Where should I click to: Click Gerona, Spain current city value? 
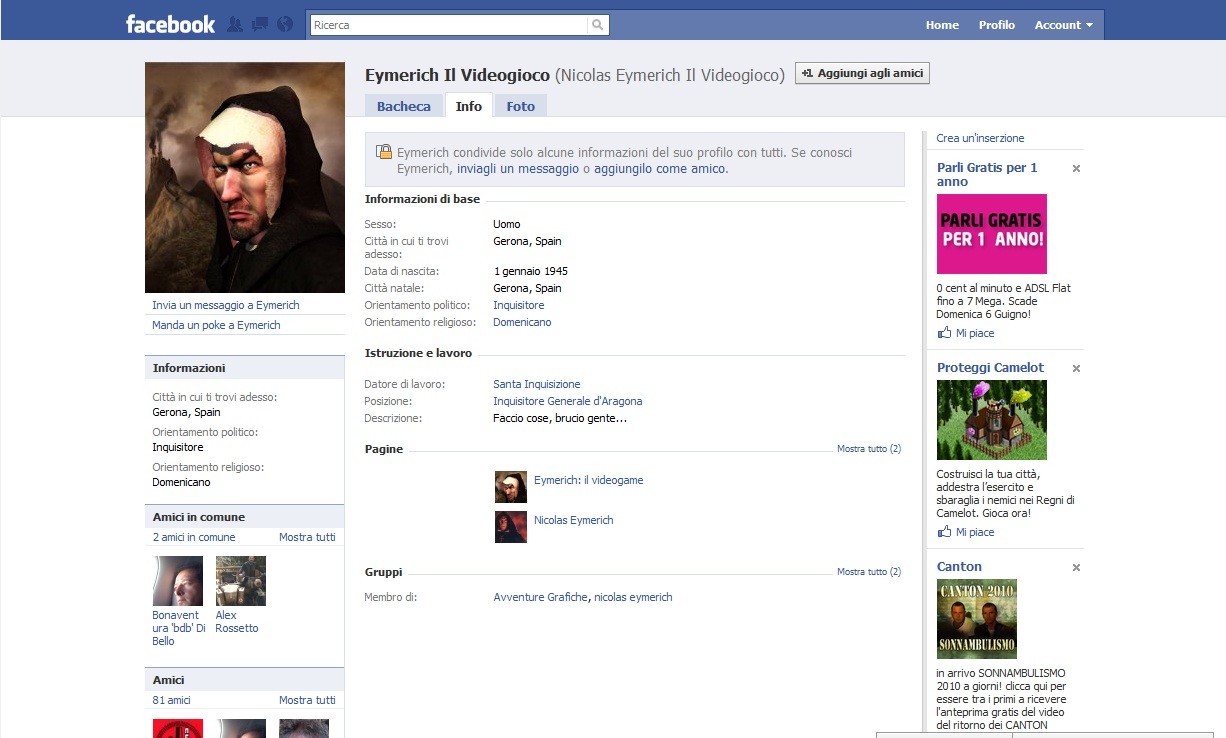pos(527,241)
